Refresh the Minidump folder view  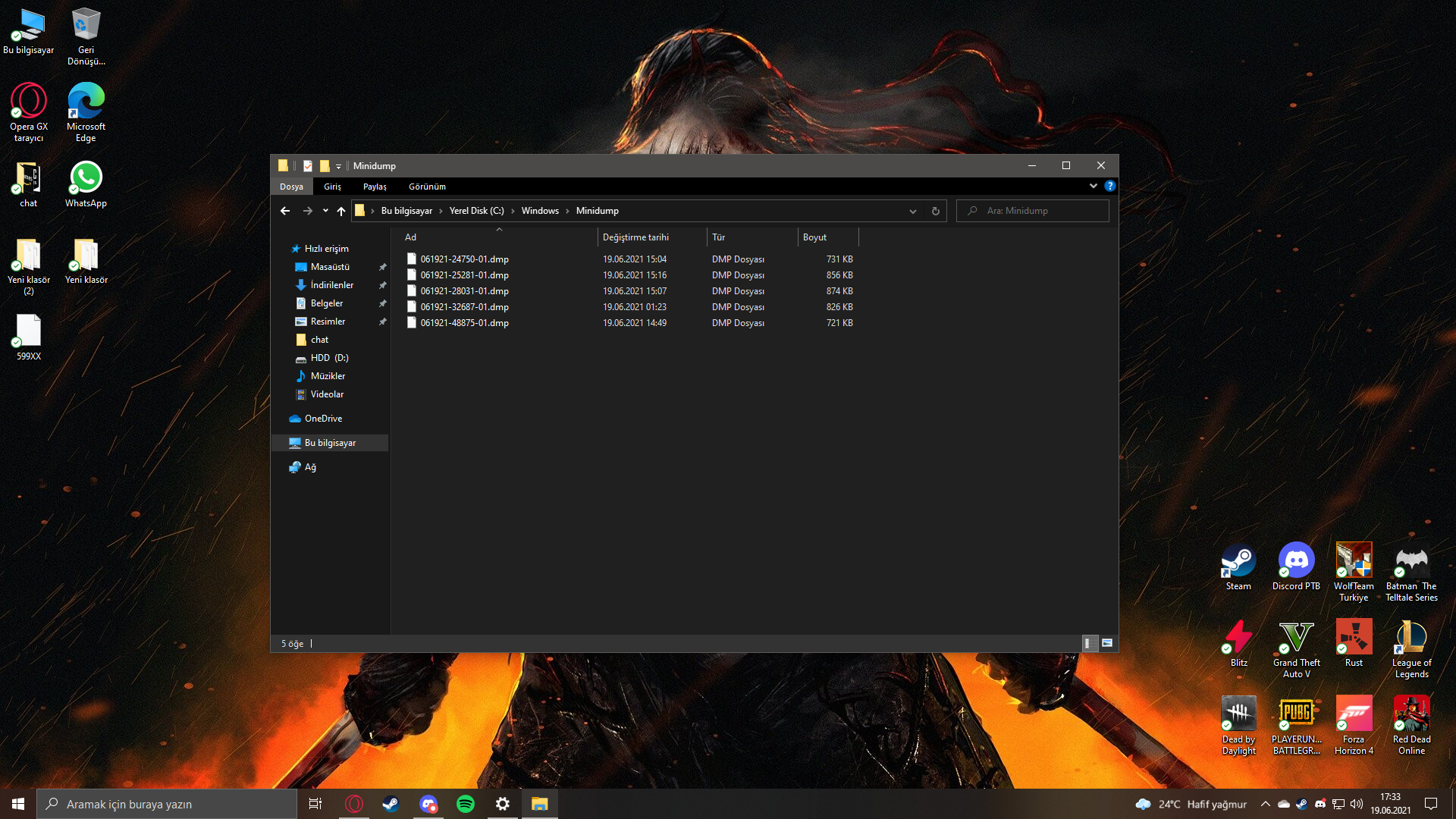coord(935,211)
